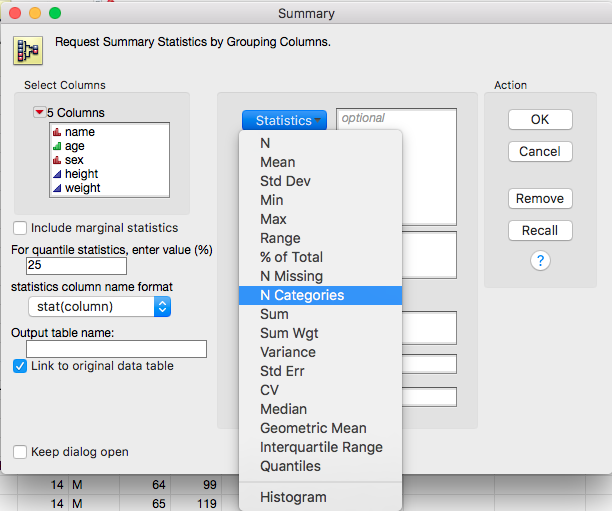This screenshot has width=612, height=511.
Task: Pick Histogram from the statistics menu
Action: click(x=293, y=497)
